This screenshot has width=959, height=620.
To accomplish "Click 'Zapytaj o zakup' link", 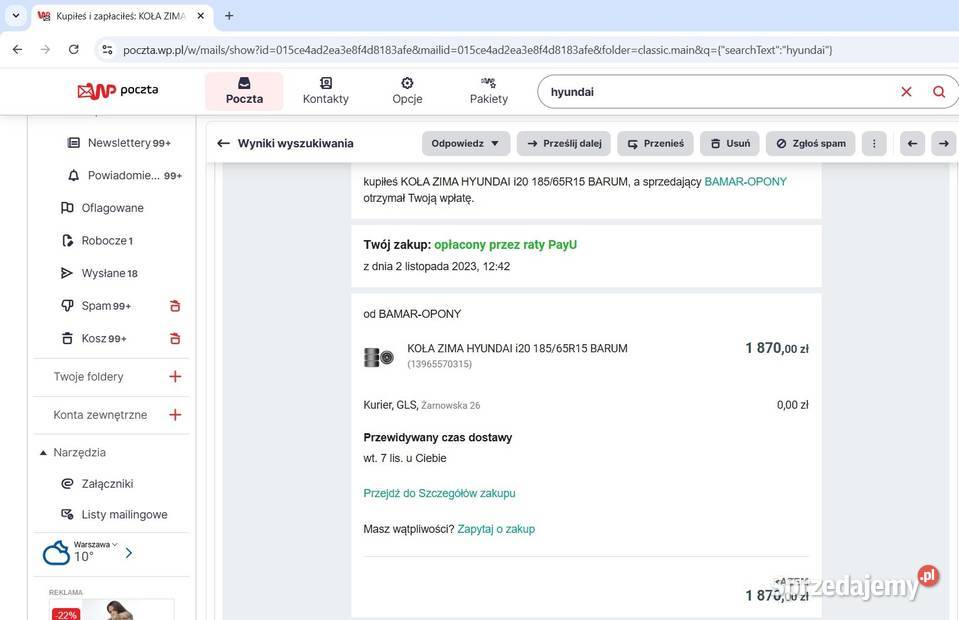I will coord(496,529).
